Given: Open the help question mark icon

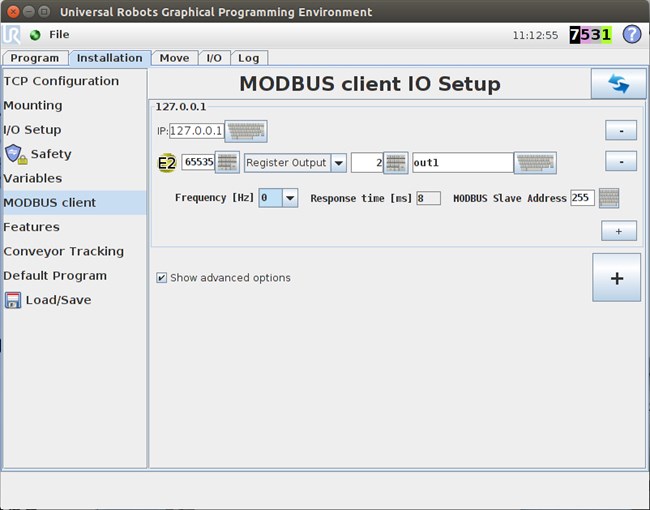Looking at the screenshot, I should coord(631,34).
